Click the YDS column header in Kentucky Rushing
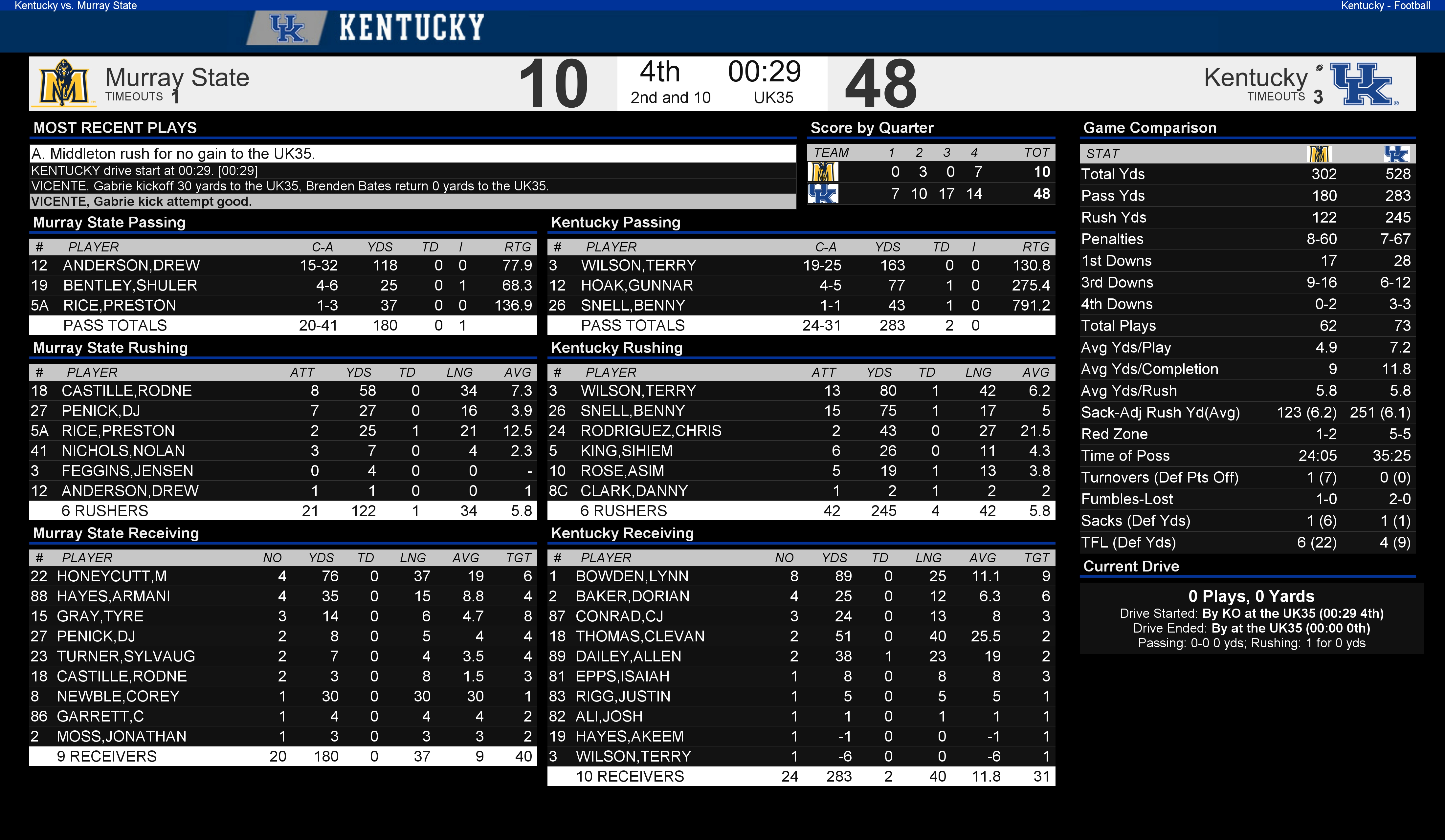The height and width of the screenshot is (840, 1445). (x=878, y=373)
